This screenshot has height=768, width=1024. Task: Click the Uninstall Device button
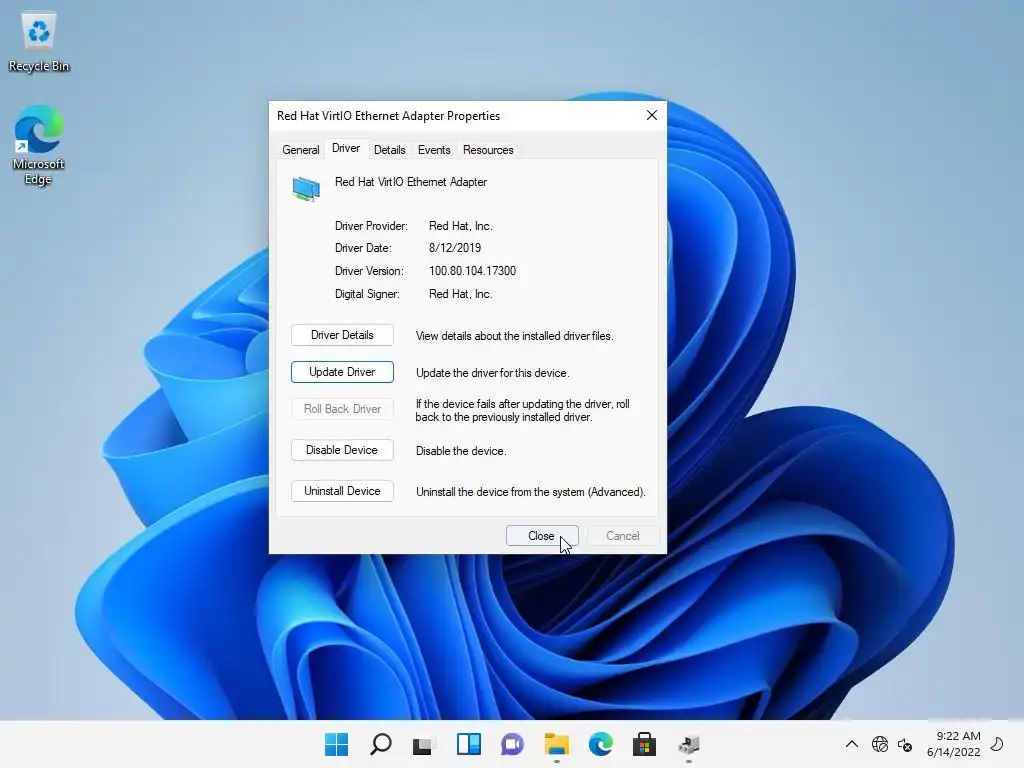[342, 491]
